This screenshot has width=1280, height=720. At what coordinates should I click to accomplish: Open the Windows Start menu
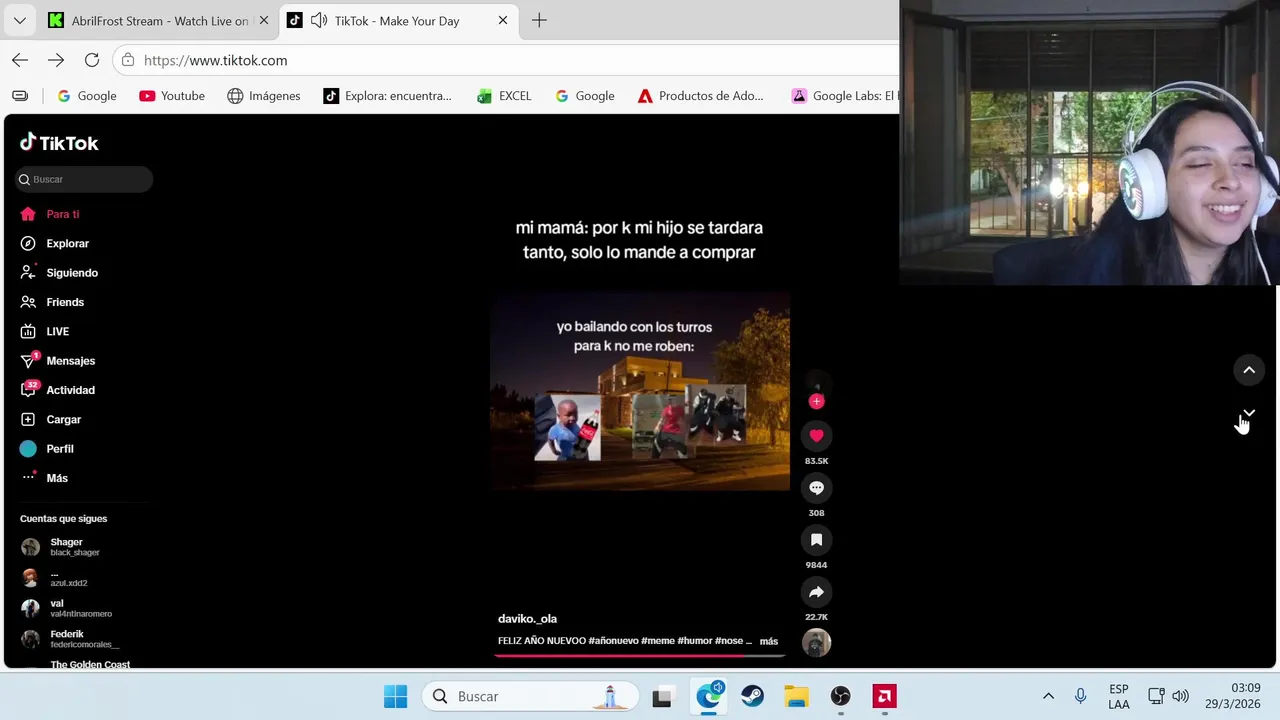tap(396, 696)
